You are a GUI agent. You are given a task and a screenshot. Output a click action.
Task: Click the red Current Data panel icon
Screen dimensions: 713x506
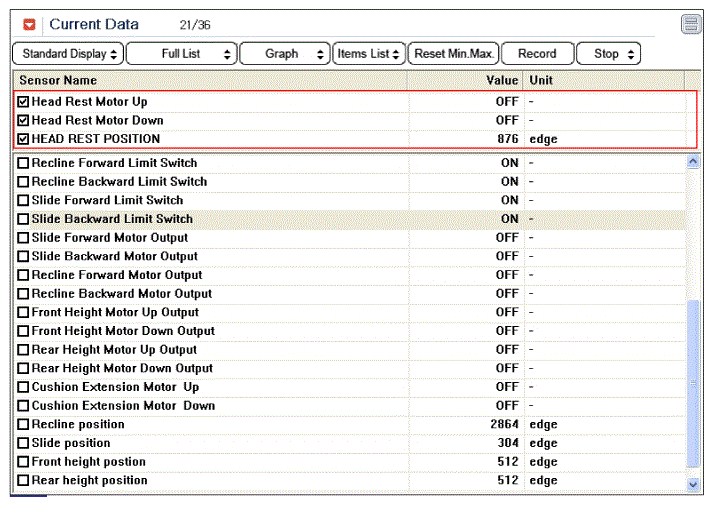coord(30,24)
